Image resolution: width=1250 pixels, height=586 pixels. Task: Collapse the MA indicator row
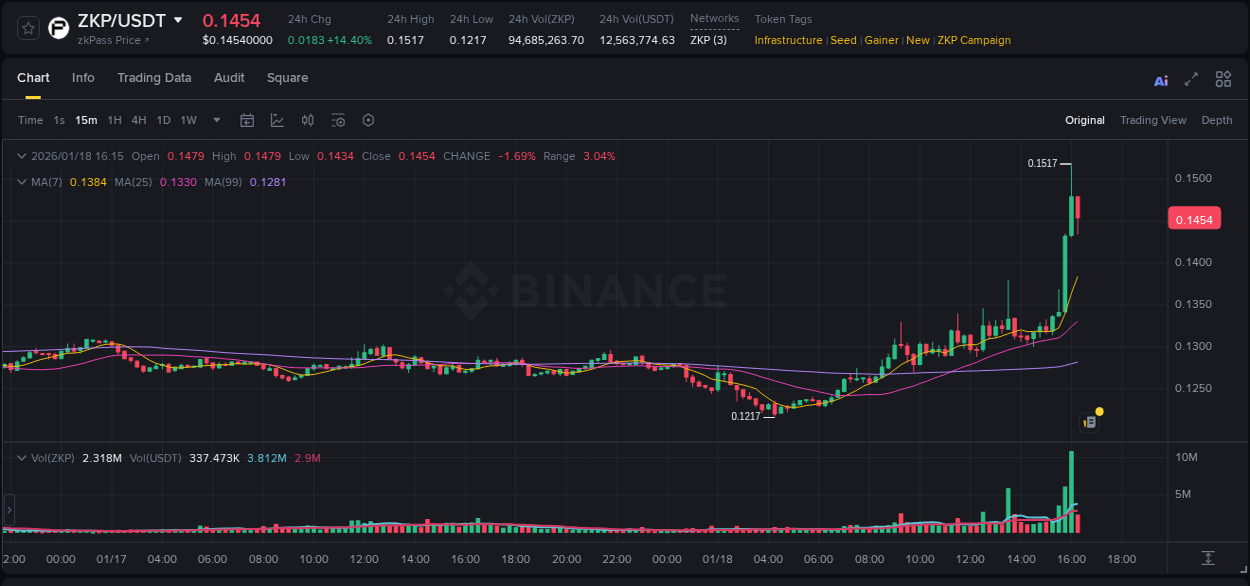22,182
